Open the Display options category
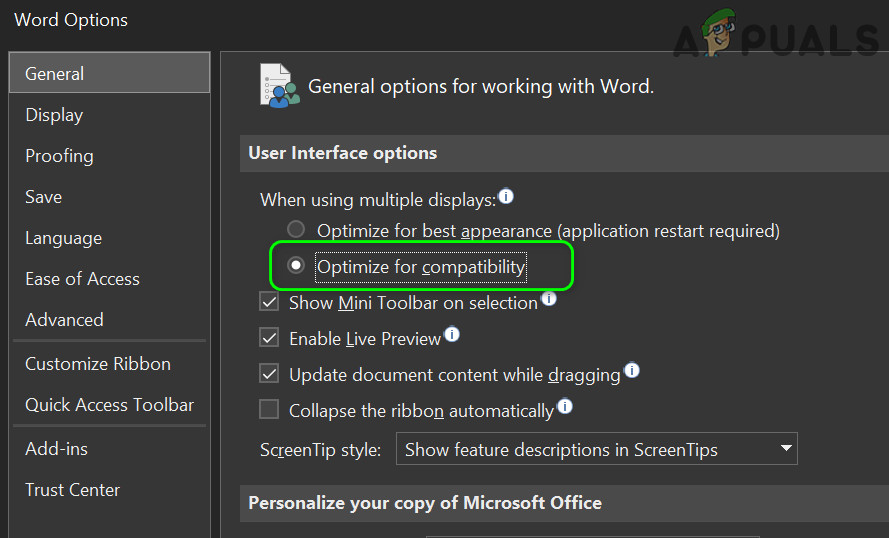The width and height of the screenshot is (889, 538). 54,115
